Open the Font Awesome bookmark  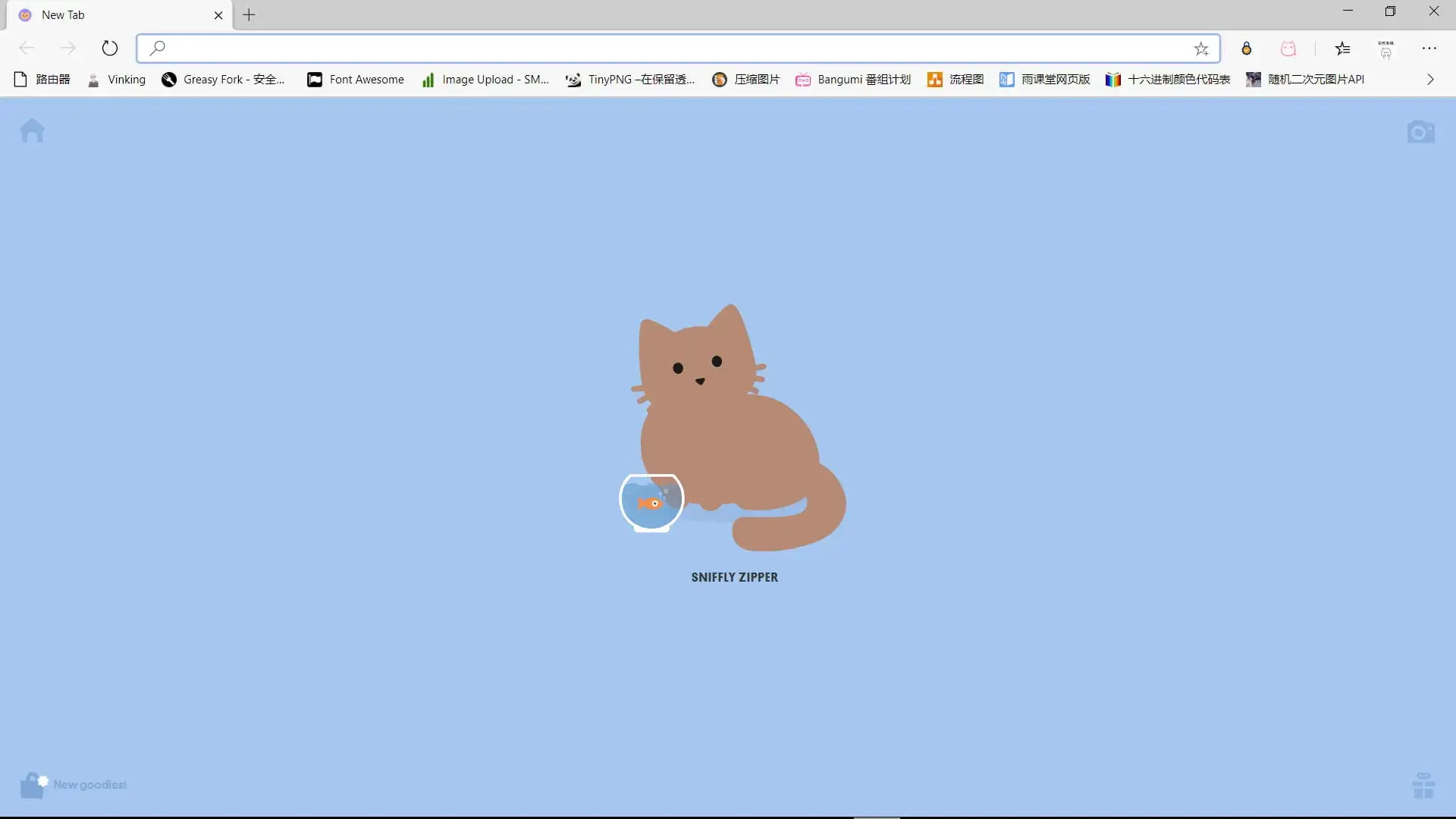tap(355, 80)
